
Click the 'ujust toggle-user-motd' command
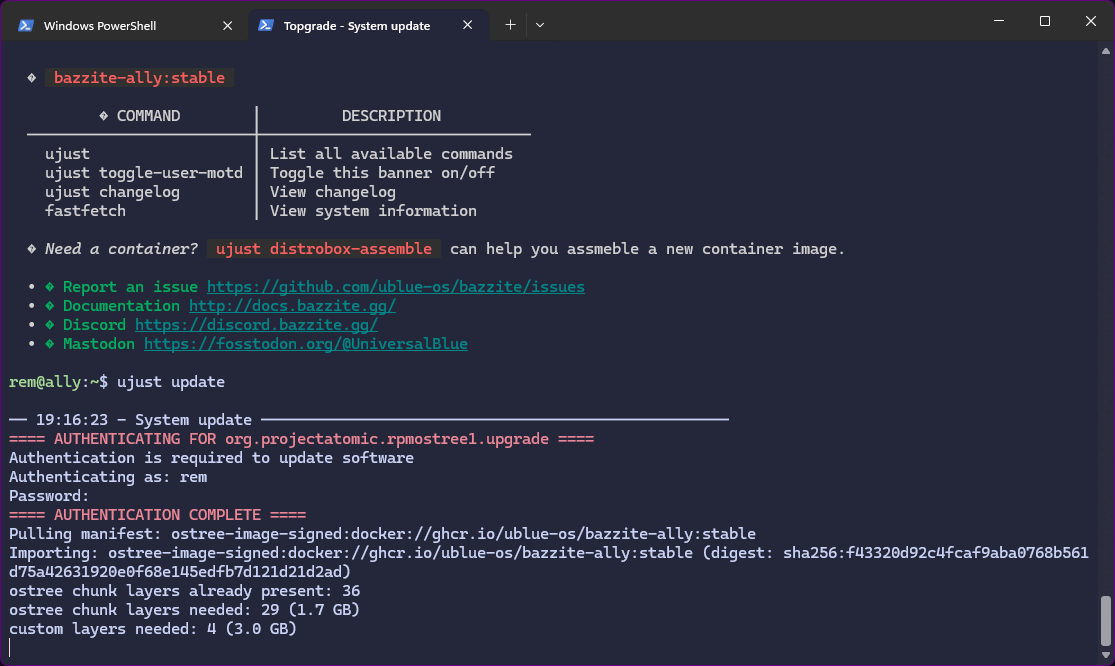click(144, 173)
